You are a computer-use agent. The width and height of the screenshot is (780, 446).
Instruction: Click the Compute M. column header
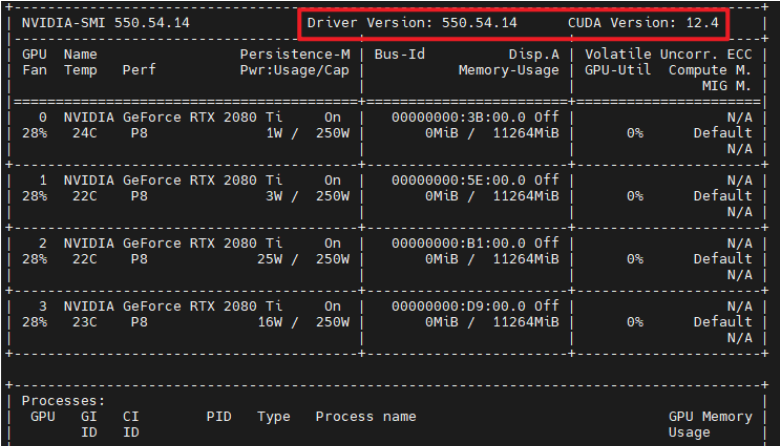point(710,70)
